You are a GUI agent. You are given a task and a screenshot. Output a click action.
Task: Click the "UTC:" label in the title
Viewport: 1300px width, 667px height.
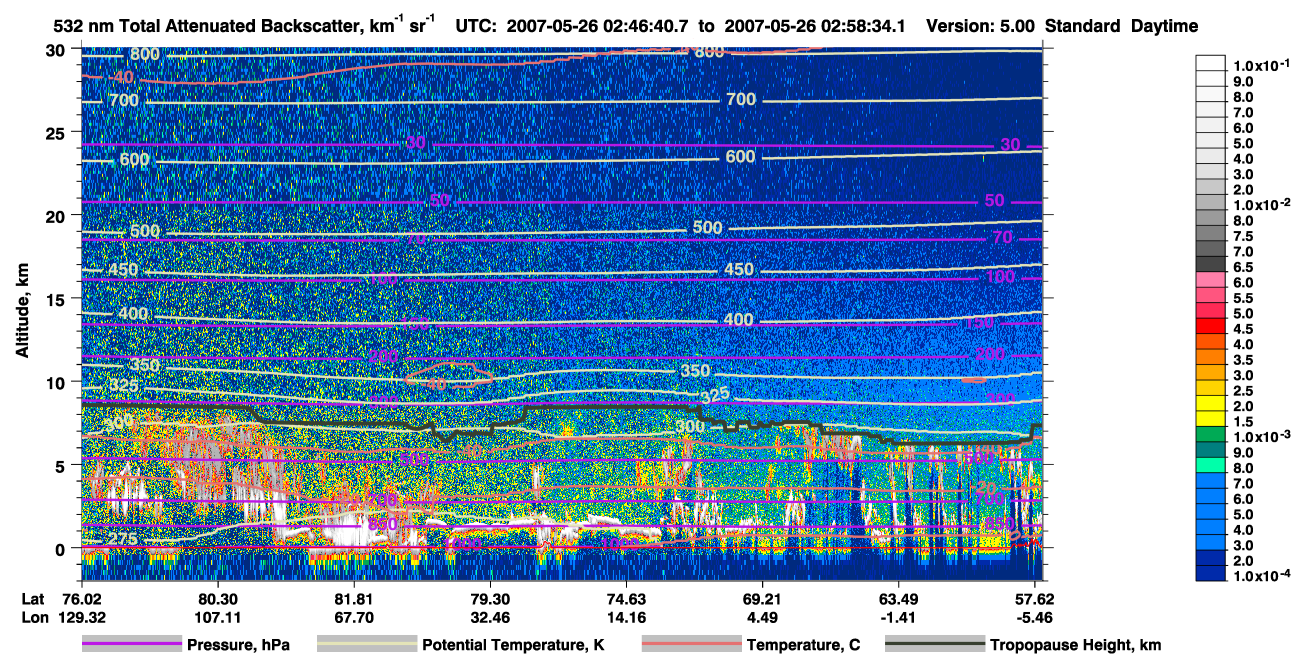(476, 25)
